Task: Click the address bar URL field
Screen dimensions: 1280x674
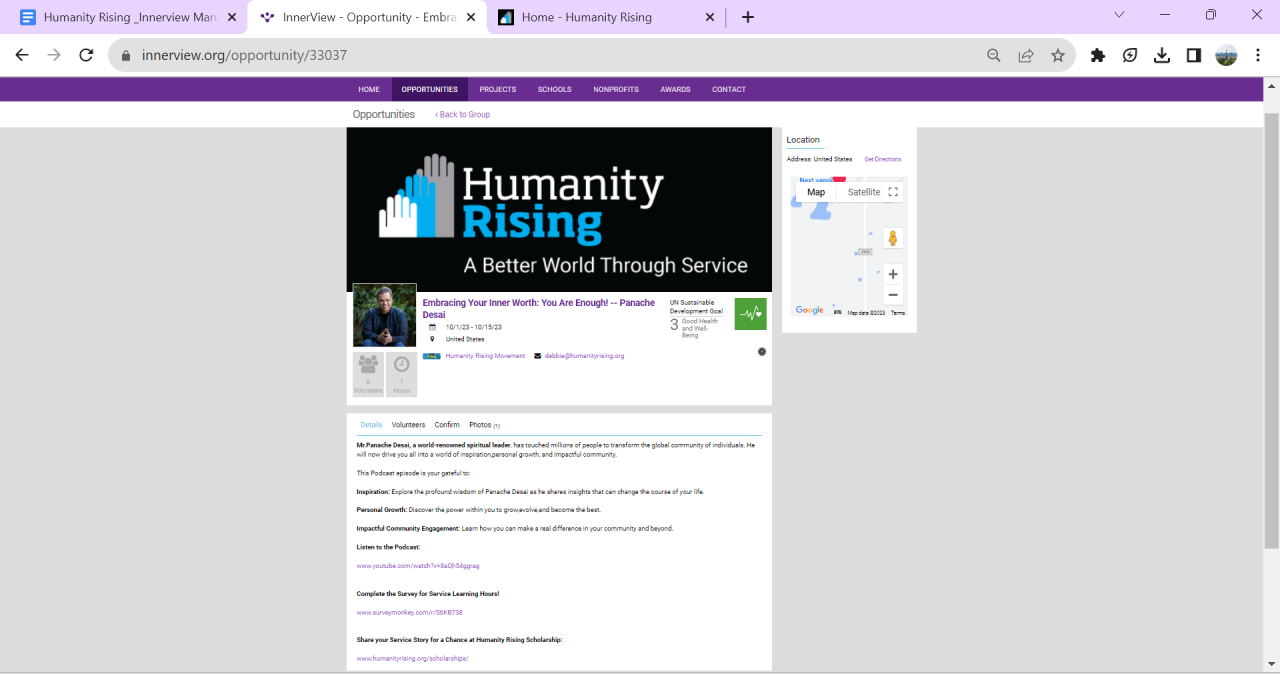Action: click(550, 56)
